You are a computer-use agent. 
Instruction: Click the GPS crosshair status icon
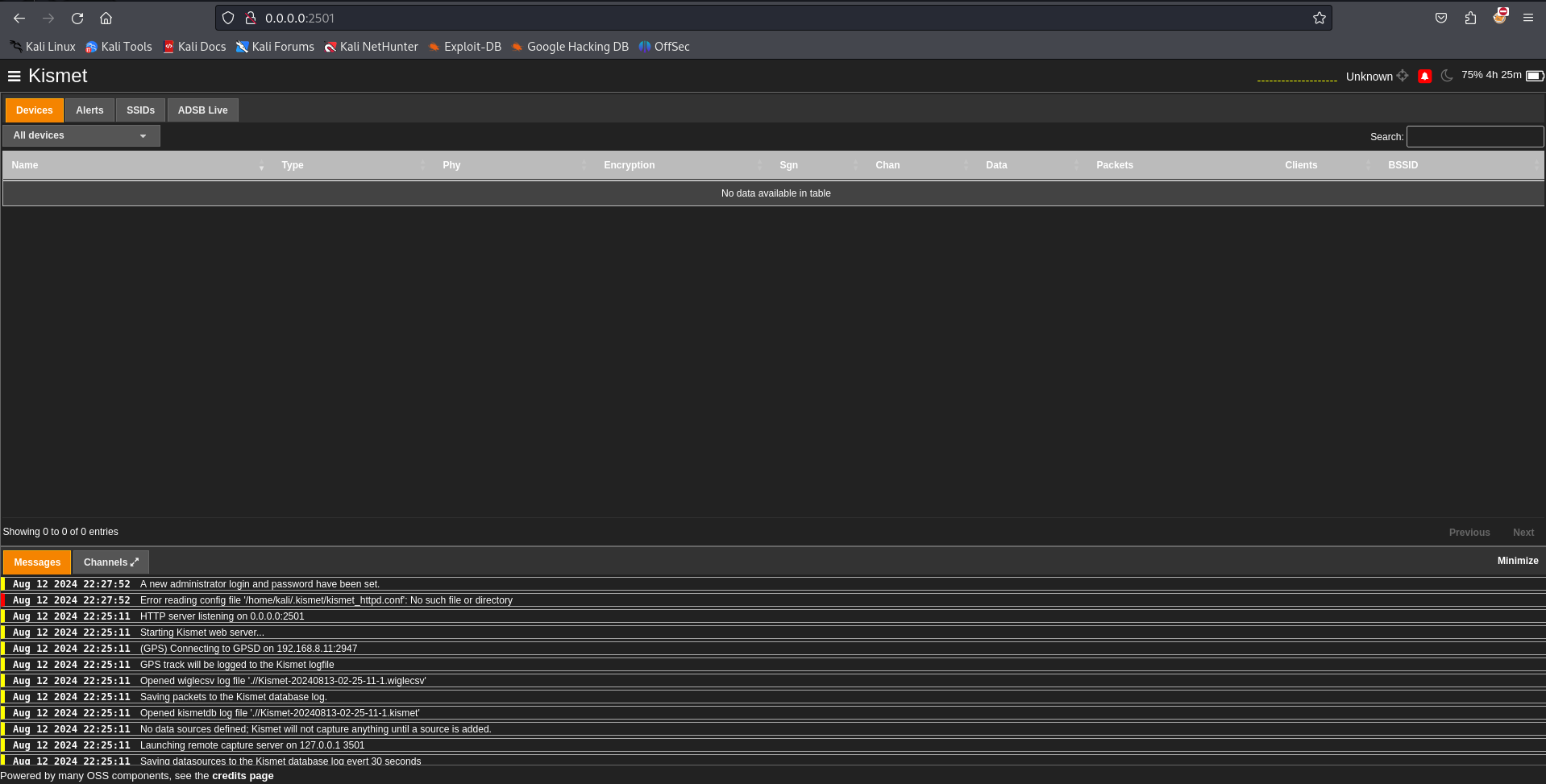click(1403, 76)
